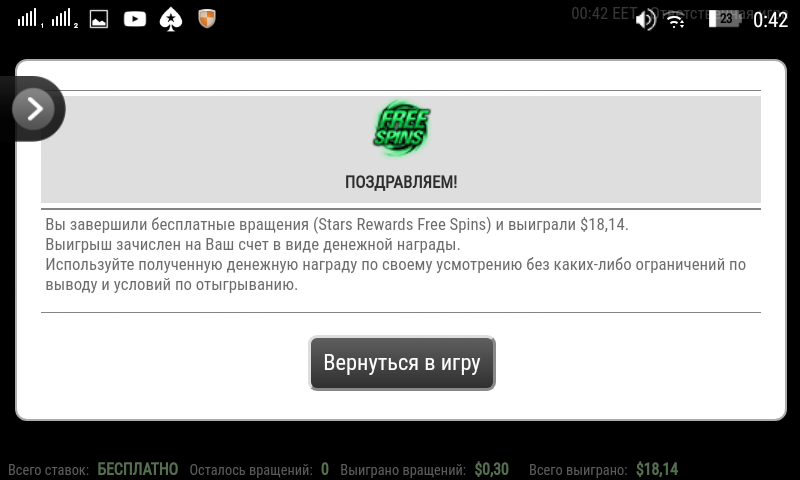Click the green Free Spins logo
The height and width of the screenshot is (480, 800).
tap(402, 128)
